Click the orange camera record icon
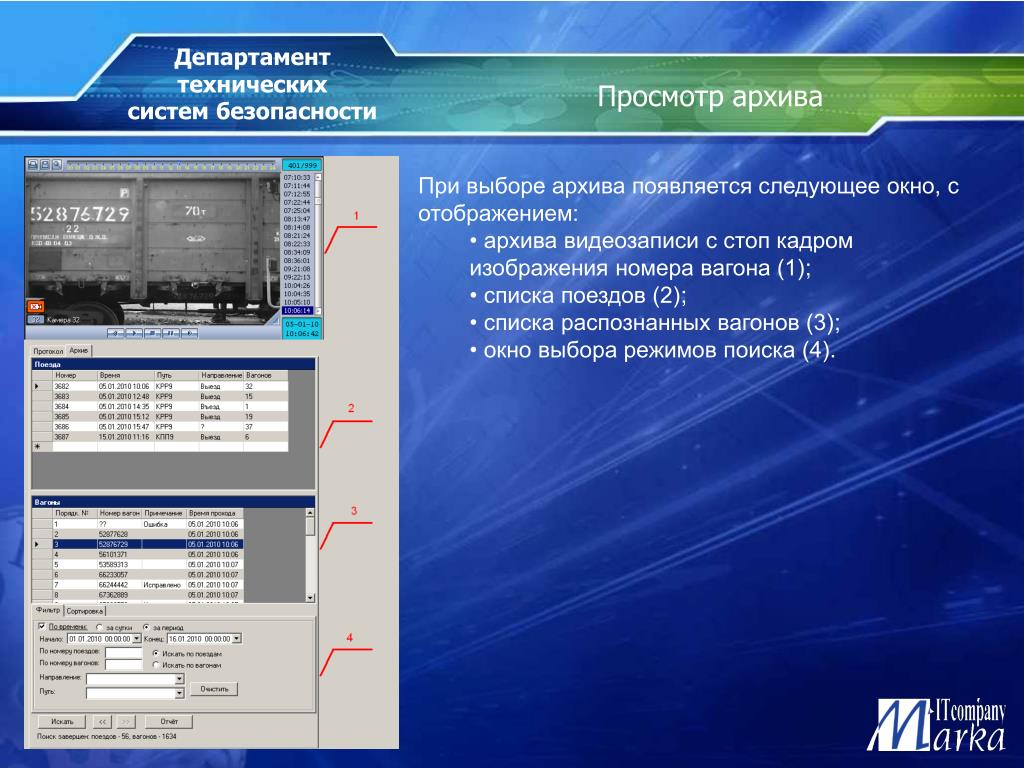The width and height of the screenshot is (1024, 768). (x=36, y=306)
